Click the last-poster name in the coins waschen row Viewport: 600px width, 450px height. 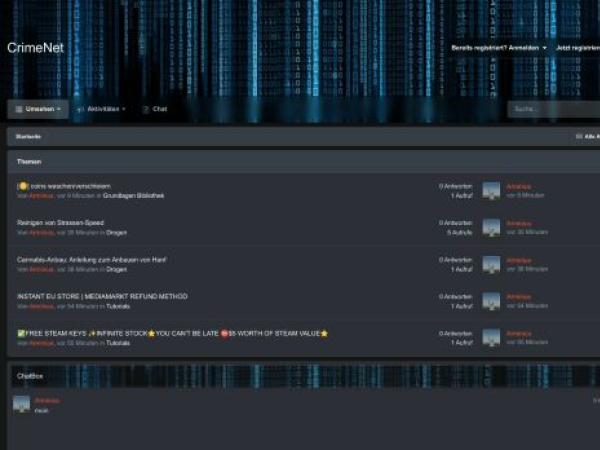tap(518, 186)
